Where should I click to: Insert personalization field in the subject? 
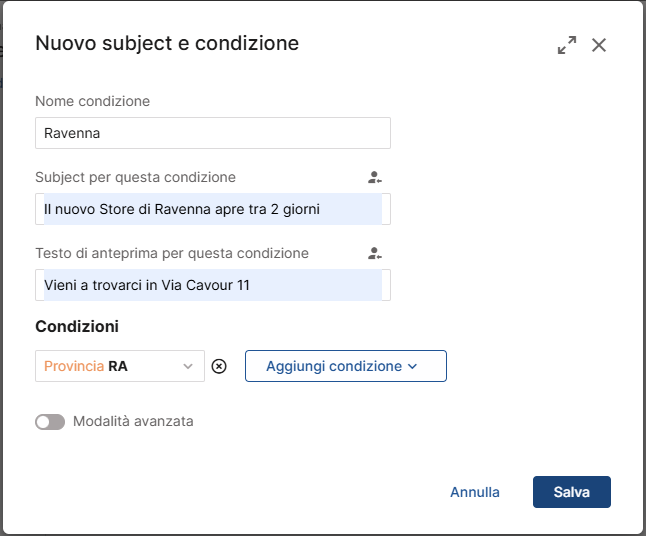point(374,177)
